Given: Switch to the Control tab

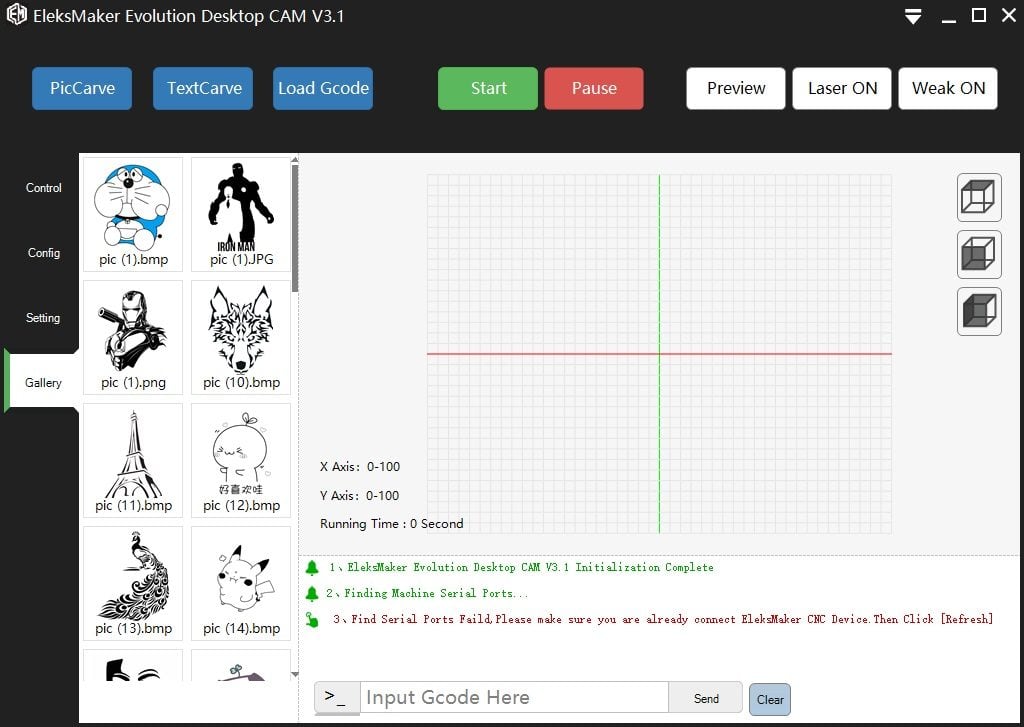Looking at the screenshot, I should 44,187.
